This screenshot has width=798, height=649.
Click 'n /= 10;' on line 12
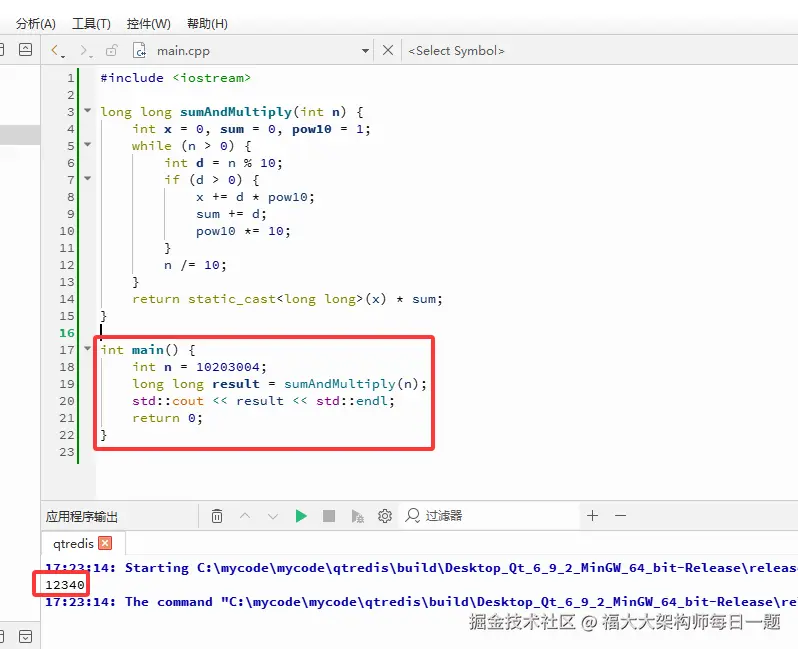click(195, 265)
